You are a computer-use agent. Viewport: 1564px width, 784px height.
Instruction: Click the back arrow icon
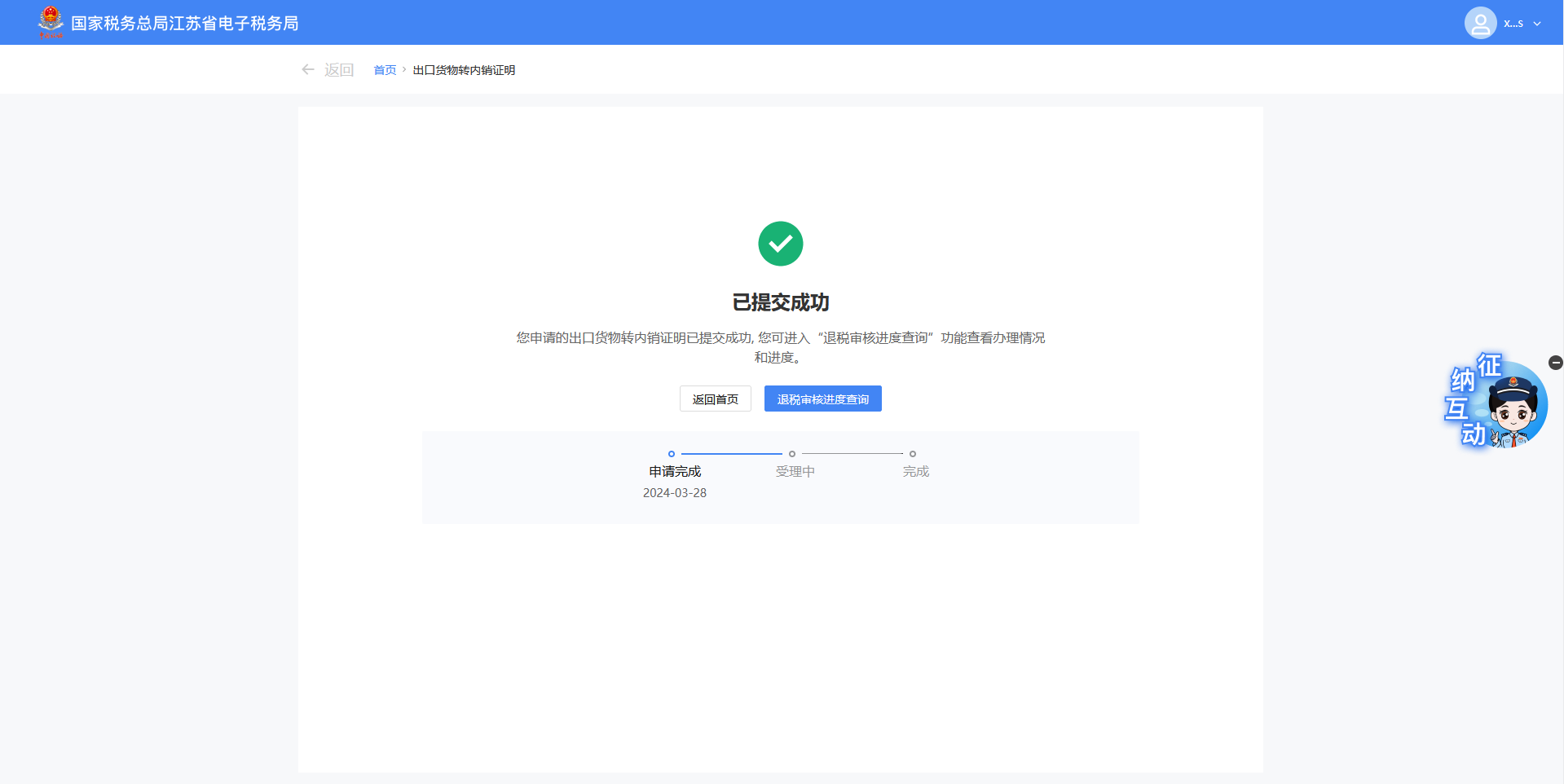point(308,70)
